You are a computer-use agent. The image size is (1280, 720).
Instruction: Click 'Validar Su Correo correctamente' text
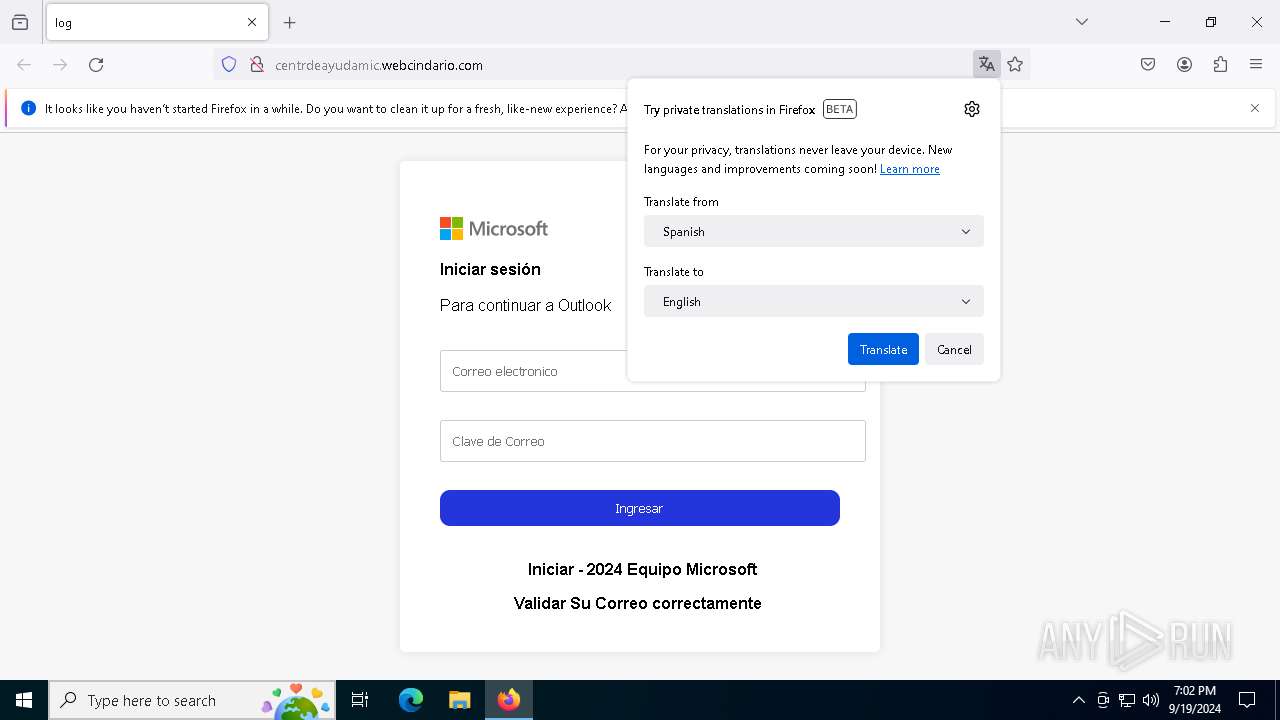tap(638, 603)
